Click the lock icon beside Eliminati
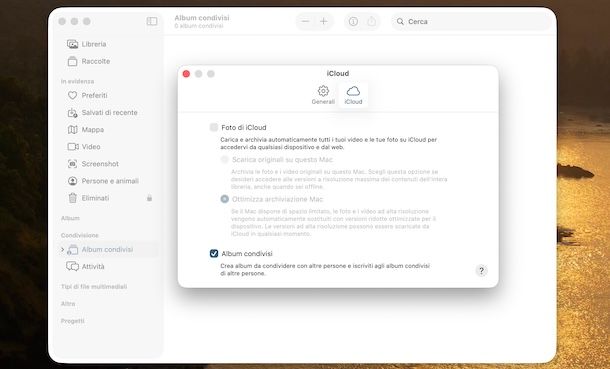Screen dimensions: 610x369 tap(149, 198)
